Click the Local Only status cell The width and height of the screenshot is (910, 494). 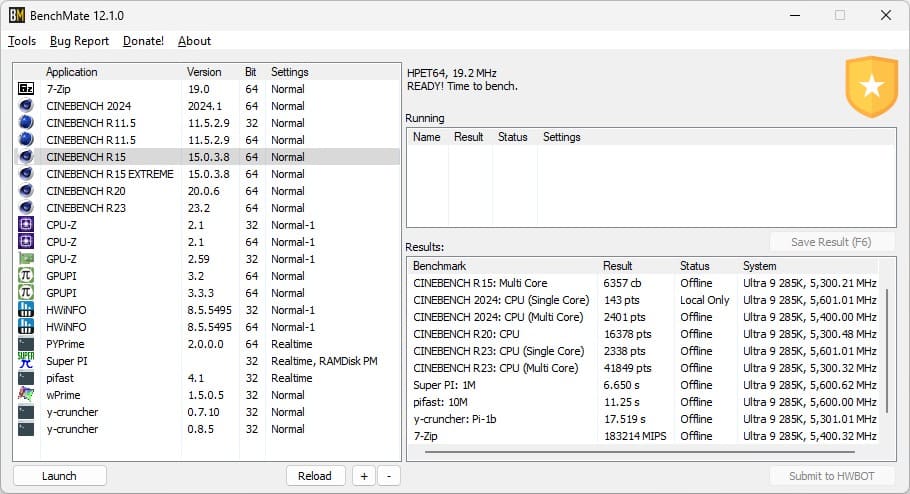tap(705, 300)
